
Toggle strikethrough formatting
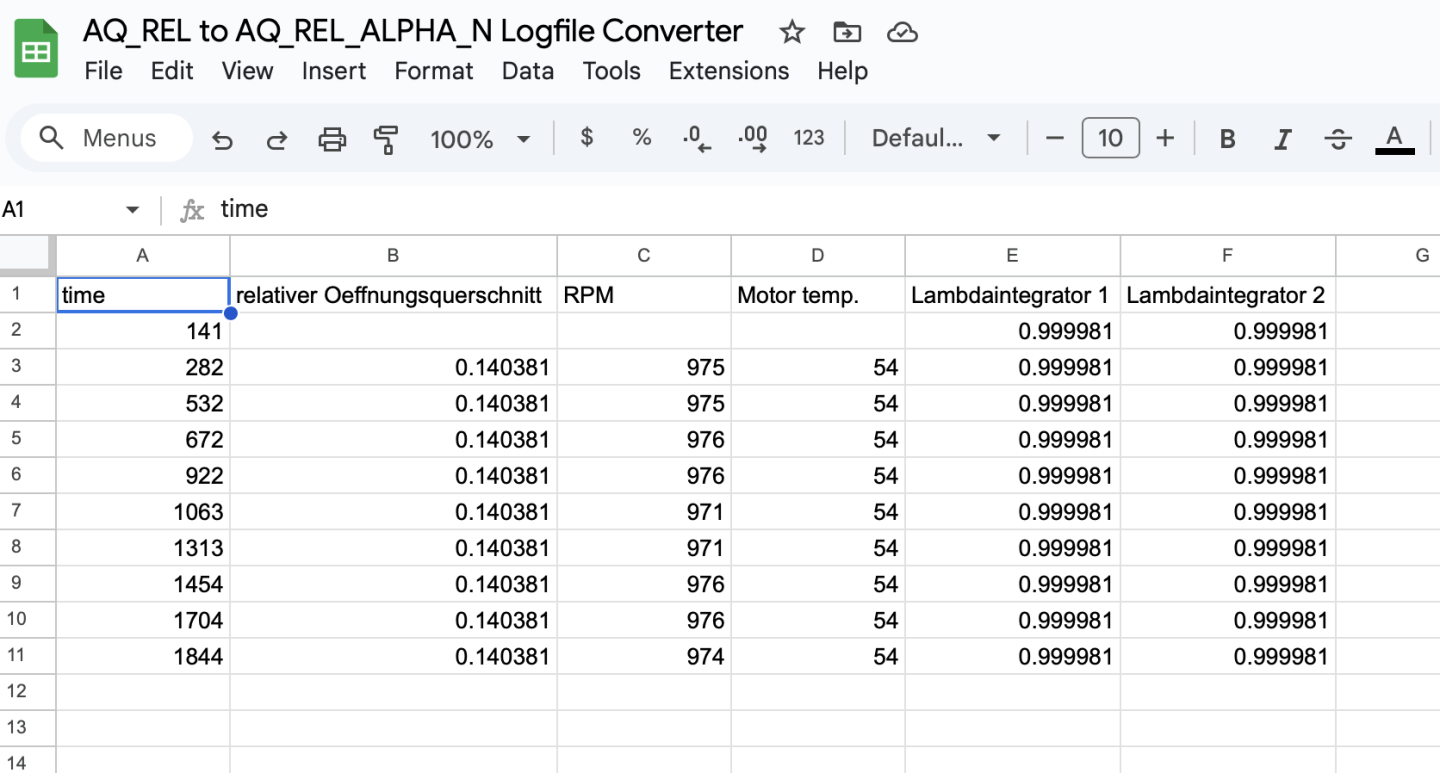coord(1338,139)
